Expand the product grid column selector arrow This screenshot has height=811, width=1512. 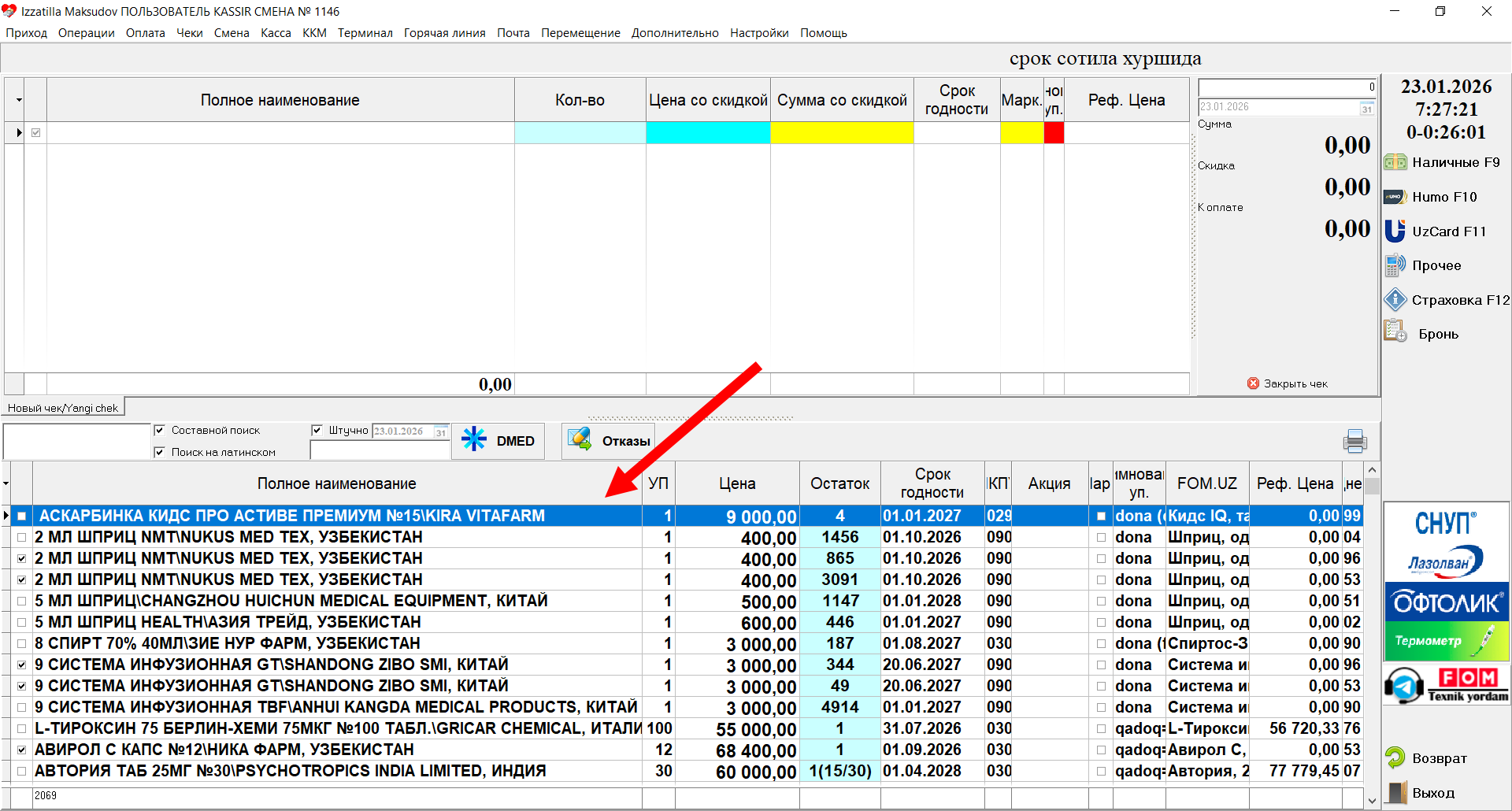tap(6, 483)
